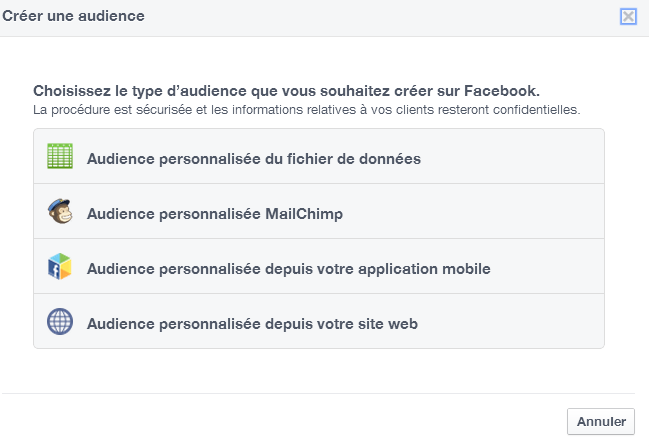Click the divider line above Annuler
The width and height of the screenshot is (649, 446).
coord(318,393)
